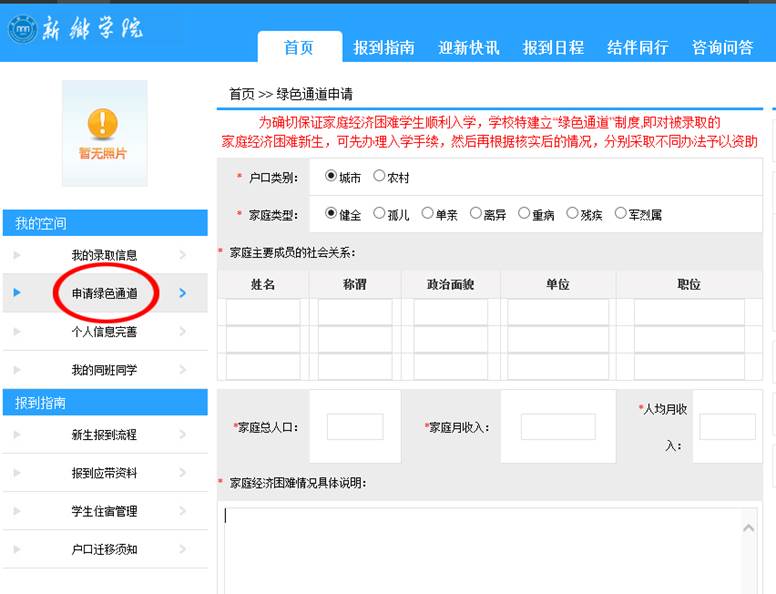776x594 pixels.
Task: Open 申请绿色通道 in sidebar
Action: click(104, 293)
